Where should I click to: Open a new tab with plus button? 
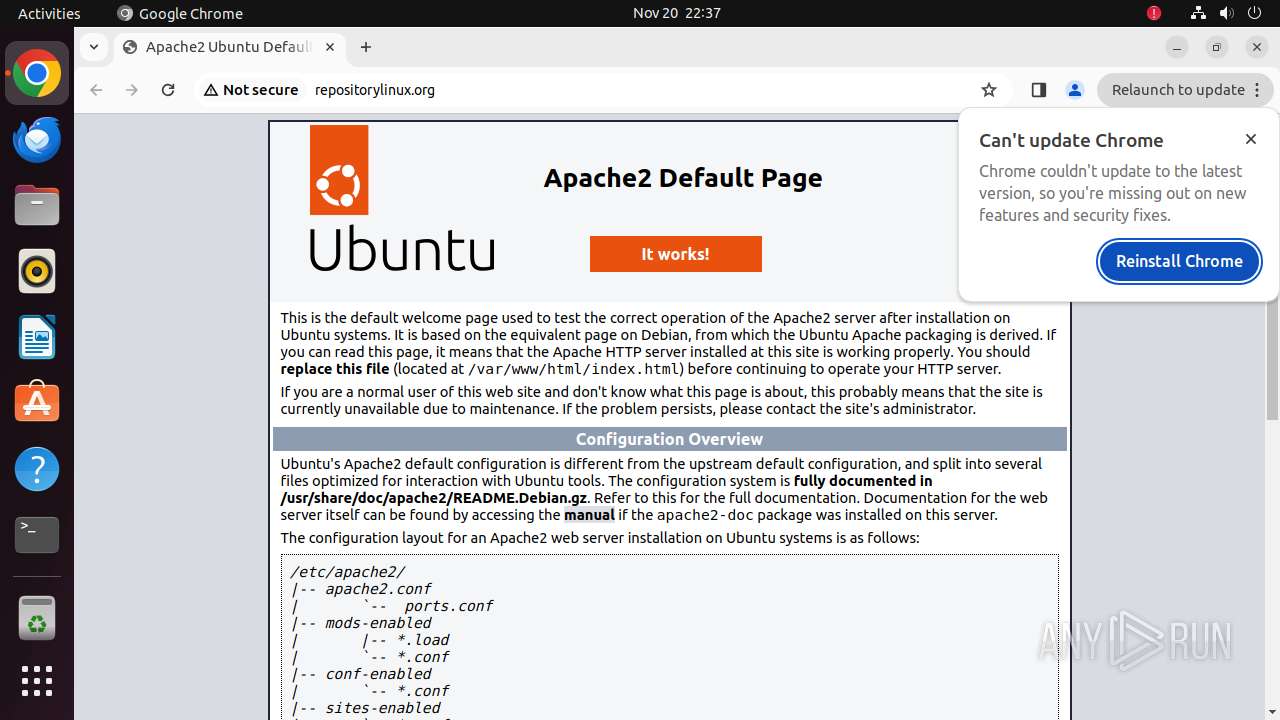pos(366,47)
